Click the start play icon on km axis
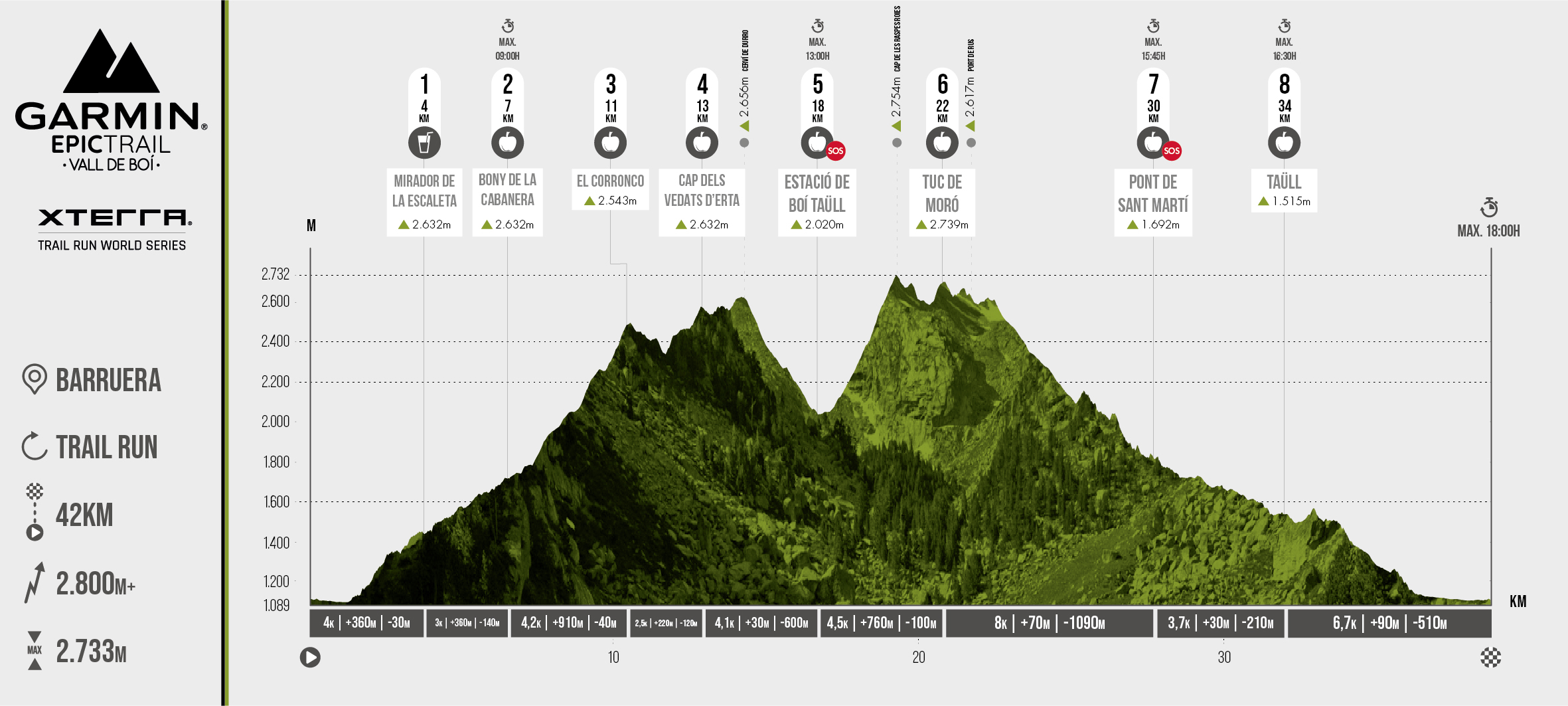 [310, 658]
